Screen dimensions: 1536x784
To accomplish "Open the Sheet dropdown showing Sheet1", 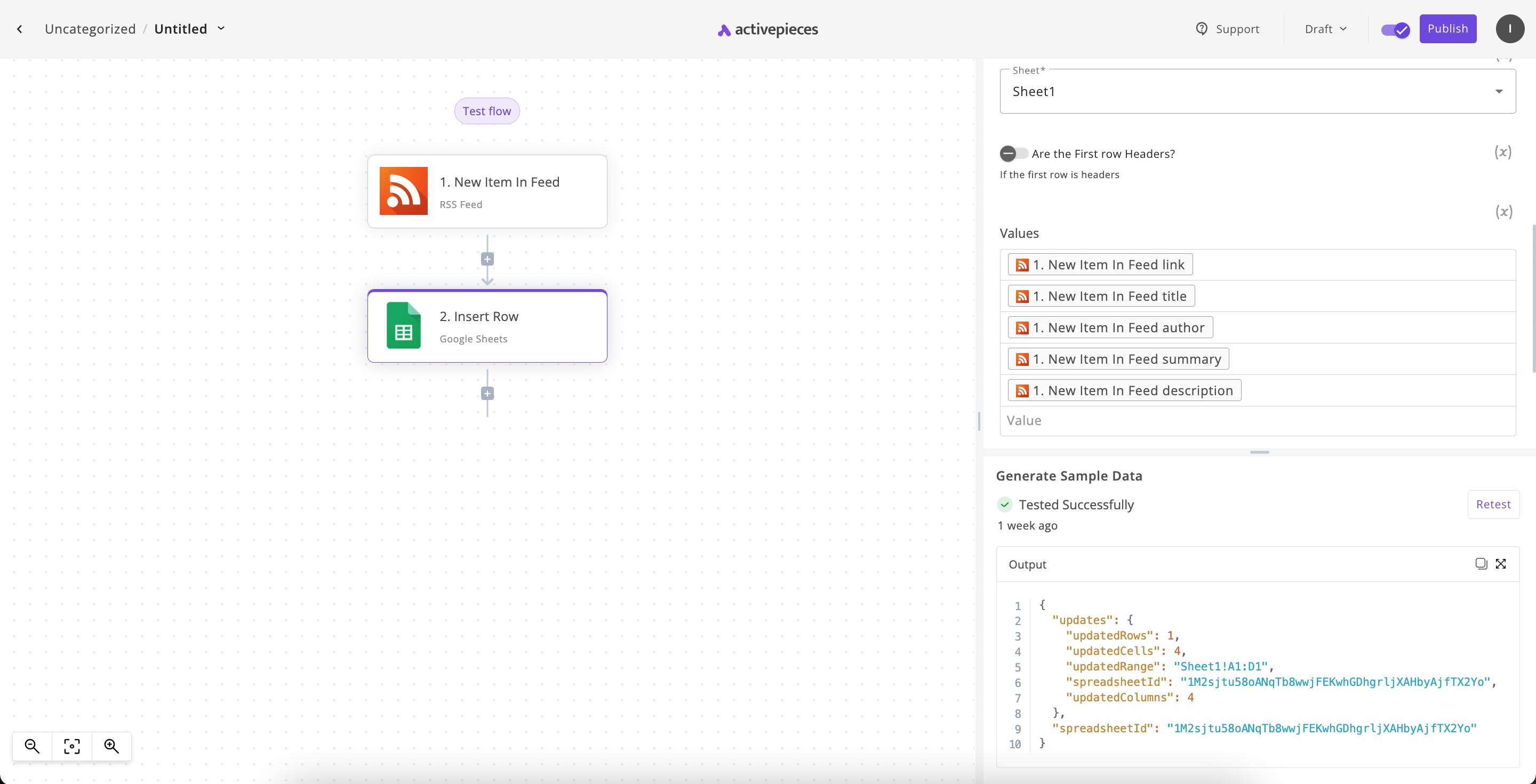I will [x=1257, y=91].
